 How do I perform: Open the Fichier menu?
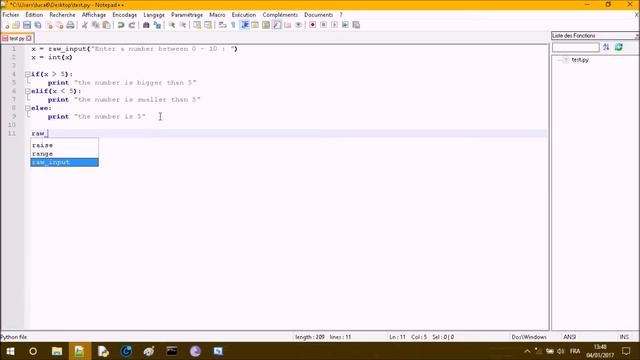coord(11,15)
